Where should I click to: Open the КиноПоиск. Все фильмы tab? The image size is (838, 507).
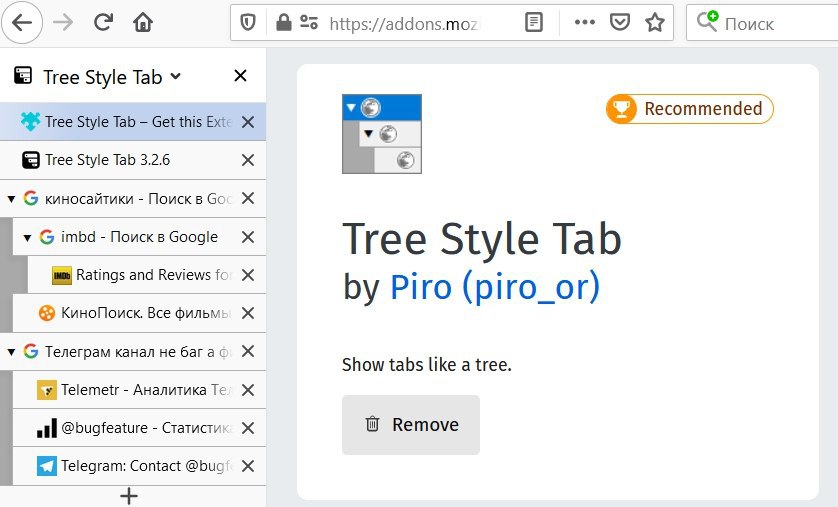pos(139,313)
